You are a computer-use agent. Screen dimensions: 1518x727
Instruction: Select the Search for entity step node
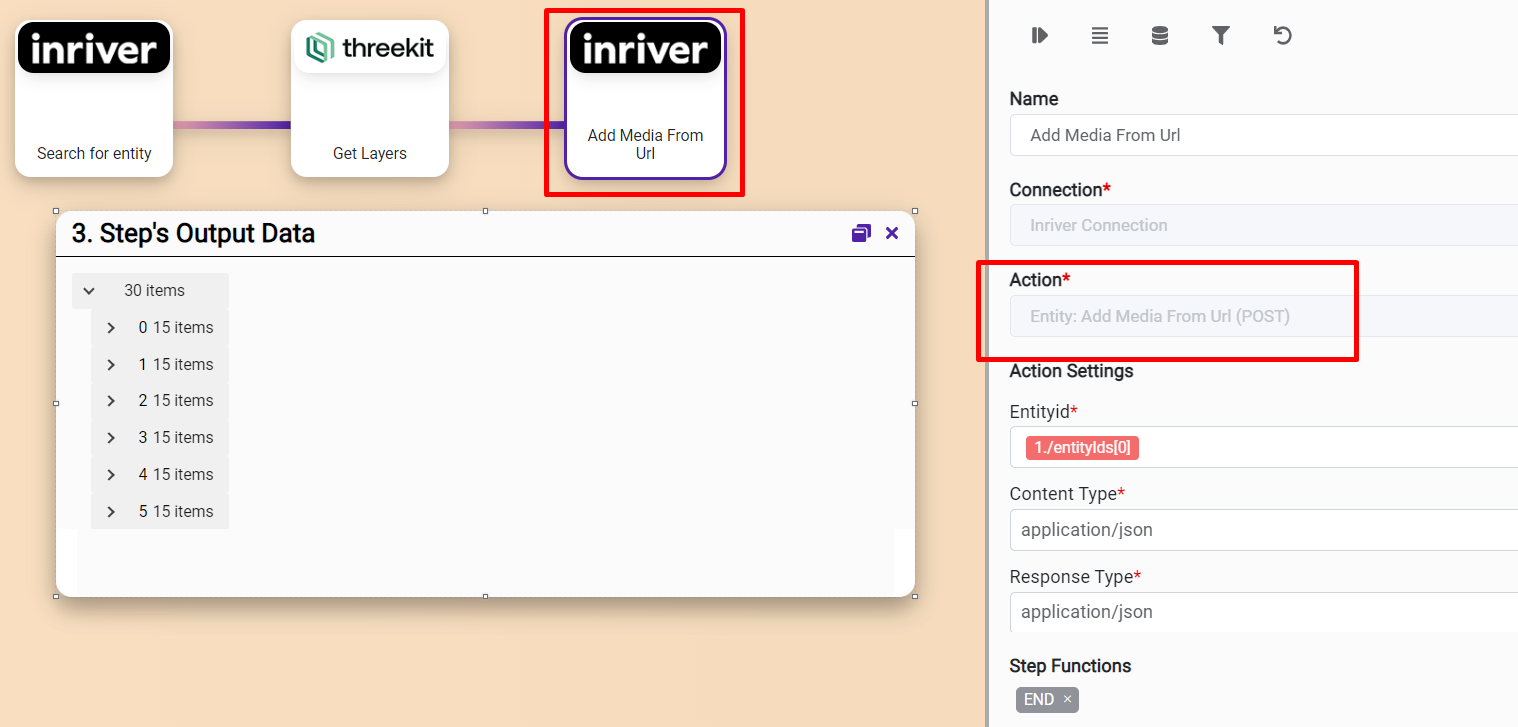tap(94, 100)
